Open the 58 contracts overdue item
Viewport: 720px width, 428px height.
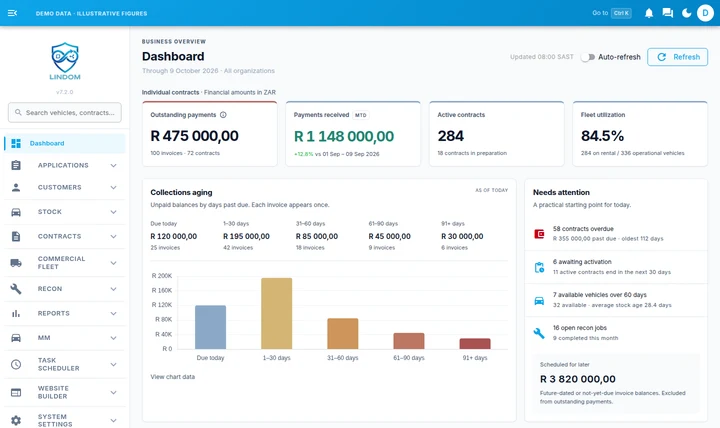click(x=616, y=234)
